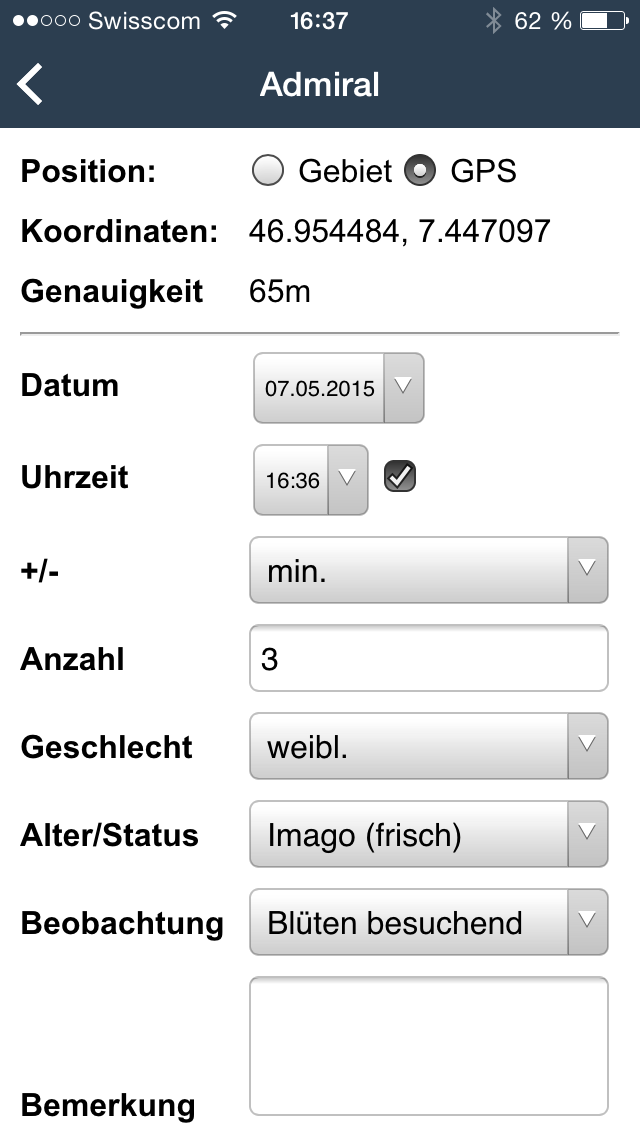
Task: Tap the battery indicator icon
Action: pos(603,20)
